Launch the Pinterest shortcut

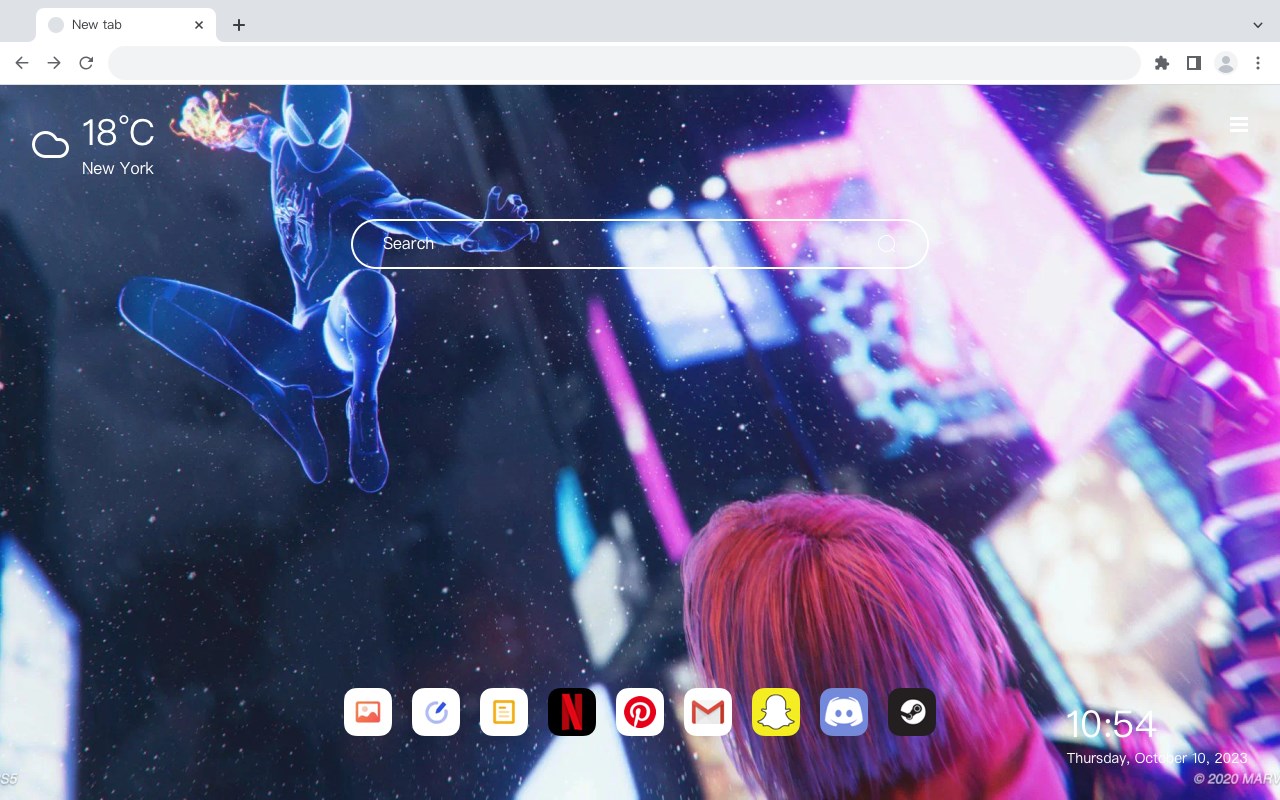(x=640, y=712)
